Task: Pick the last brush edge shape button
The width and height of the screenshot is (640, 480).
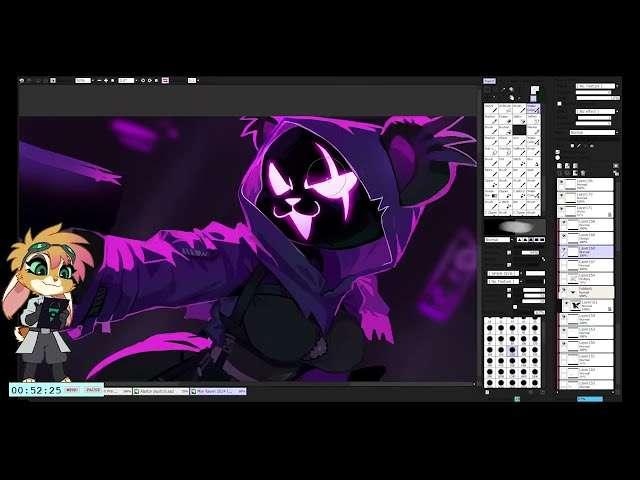Action: 542,240
